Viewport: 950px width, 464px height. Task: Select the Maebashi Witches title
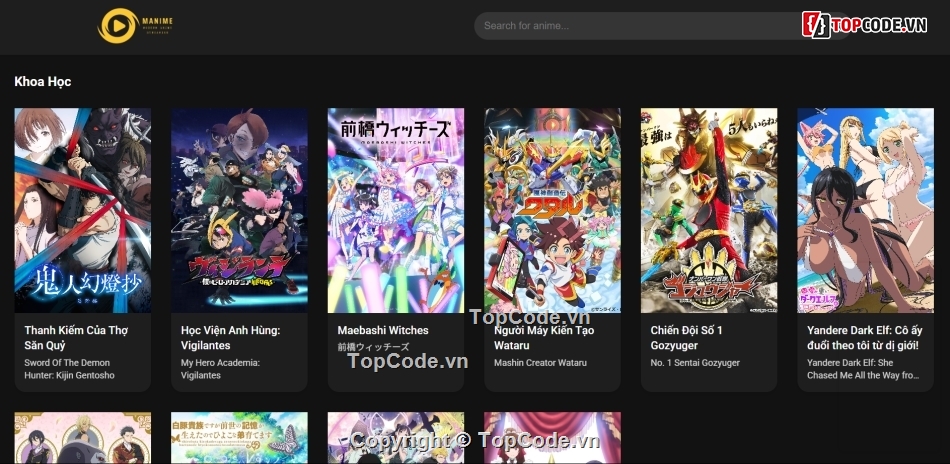click(x=383, y=330)
